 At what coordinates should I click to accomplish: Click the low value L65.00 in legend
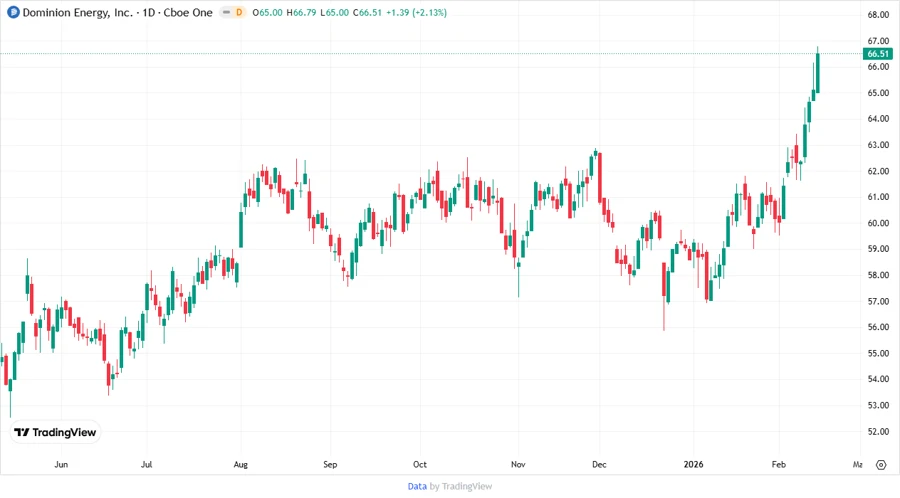334,13
